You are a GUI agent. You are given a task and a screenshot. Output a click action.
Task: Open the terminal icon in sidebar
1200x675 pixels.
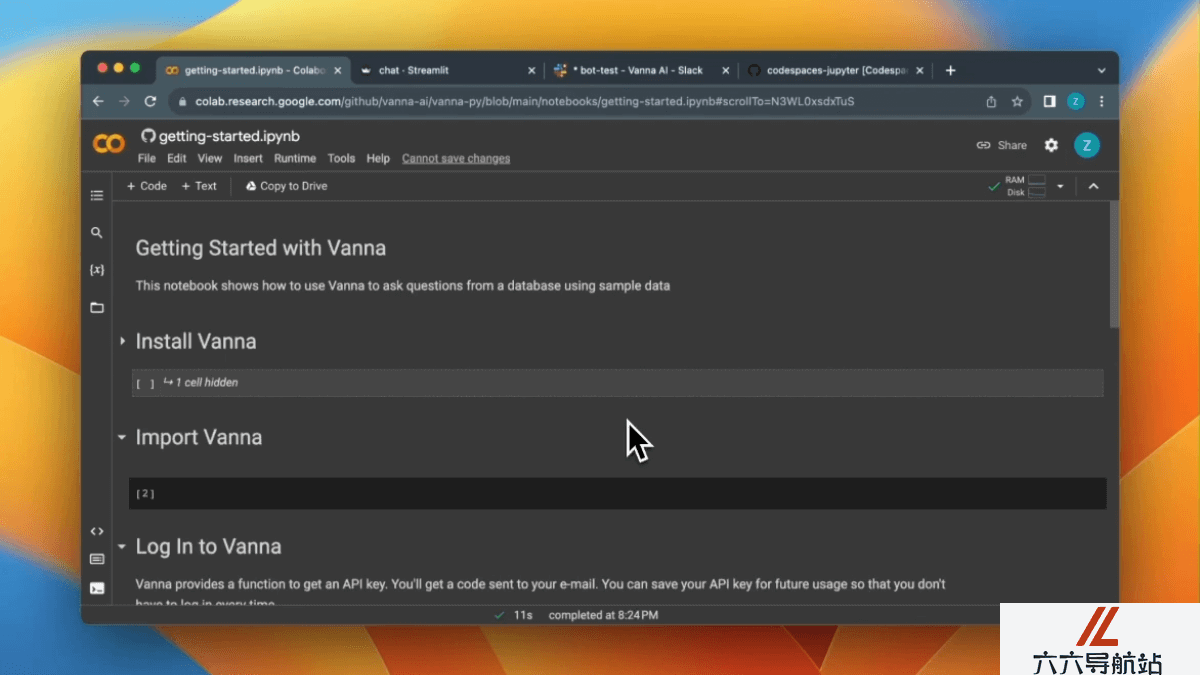(x=97, y=588)
